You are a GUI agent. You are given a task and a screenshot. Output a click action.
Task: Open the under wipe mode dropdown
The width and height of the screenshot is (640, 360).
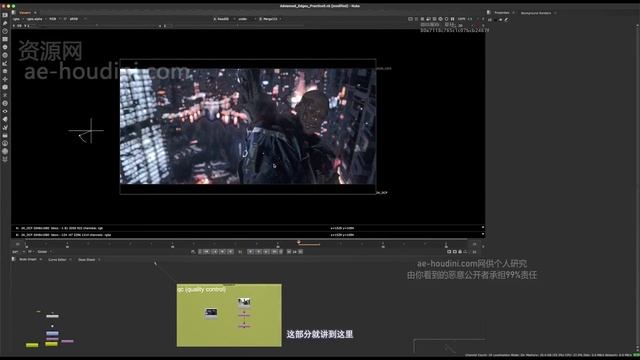point(244,19)
